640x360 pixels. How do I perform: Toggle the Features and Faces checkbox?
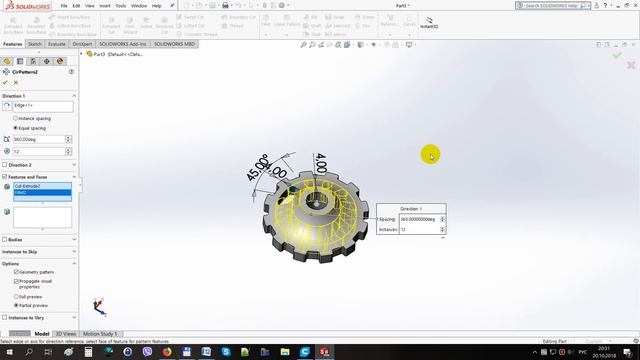pos(4,177)
